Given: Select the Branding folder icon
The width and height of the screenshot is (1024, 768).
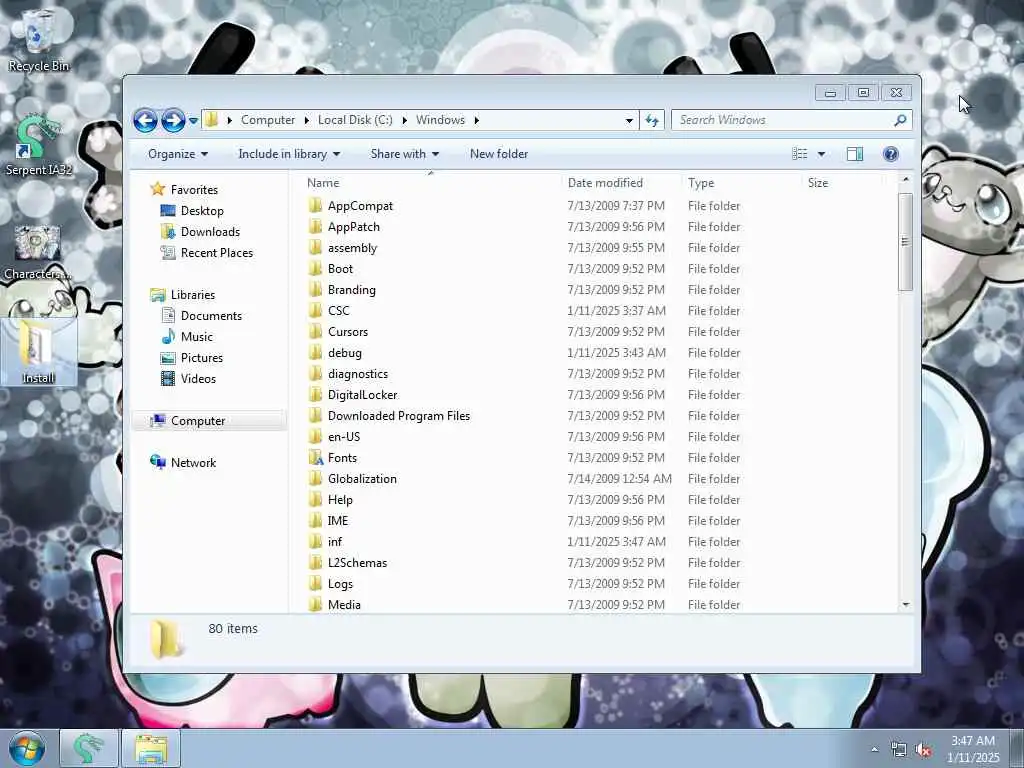Looking at the screenshot, I should pyautogui.click(x=315, y=289).
